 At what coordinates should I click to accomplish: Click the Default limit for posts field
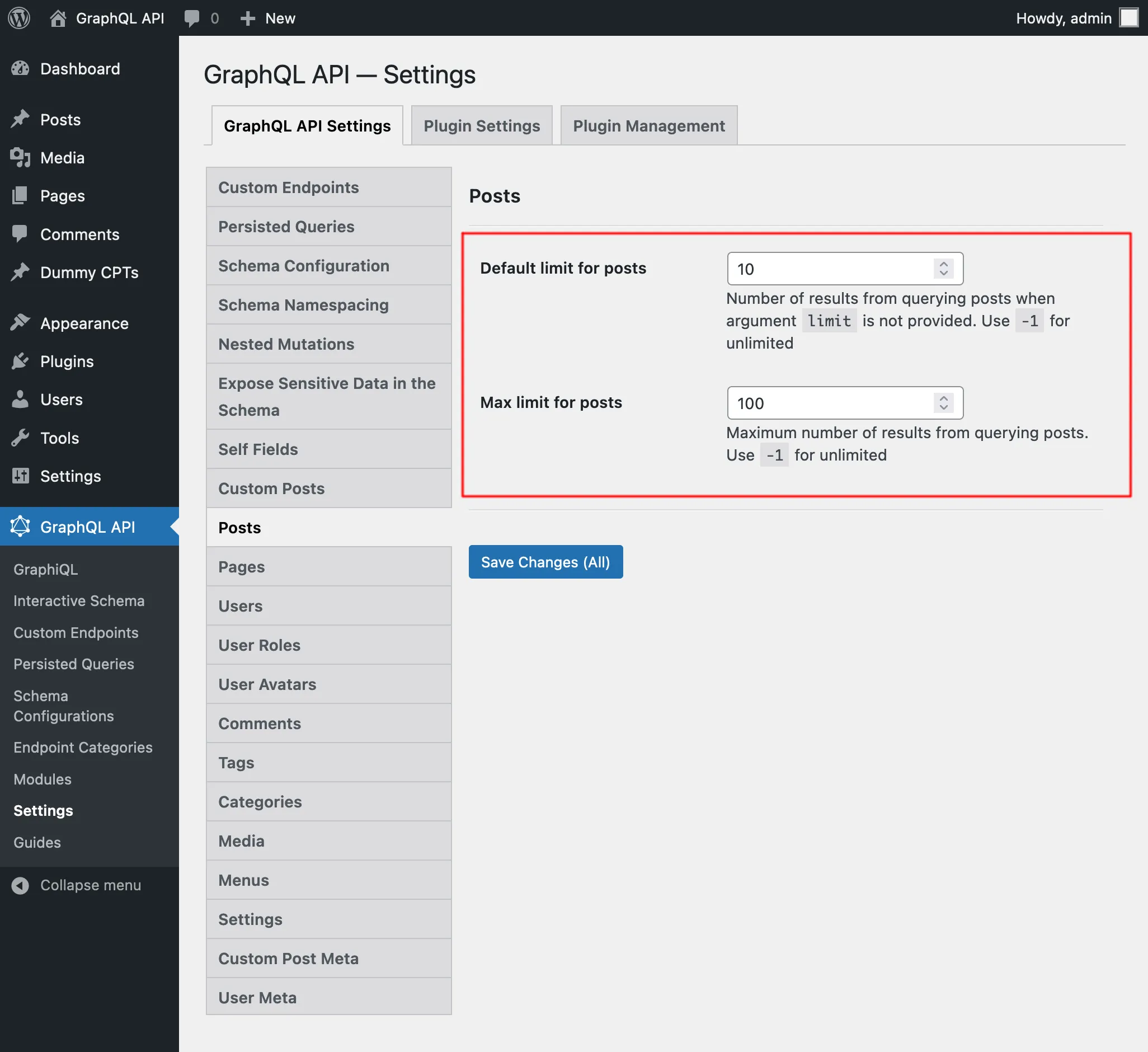845,269
